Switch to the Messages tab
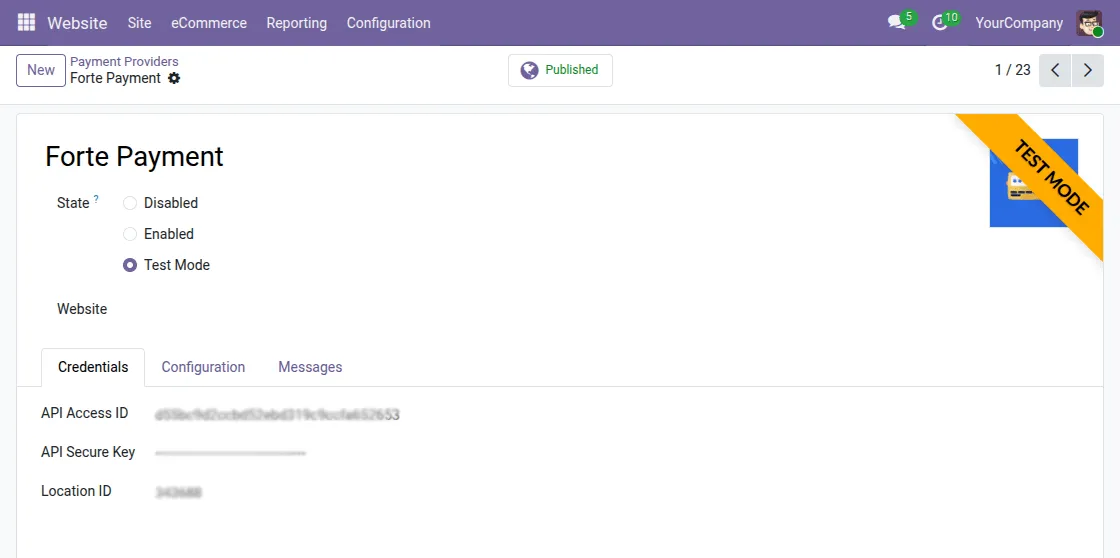 click(x=310, y=367)
